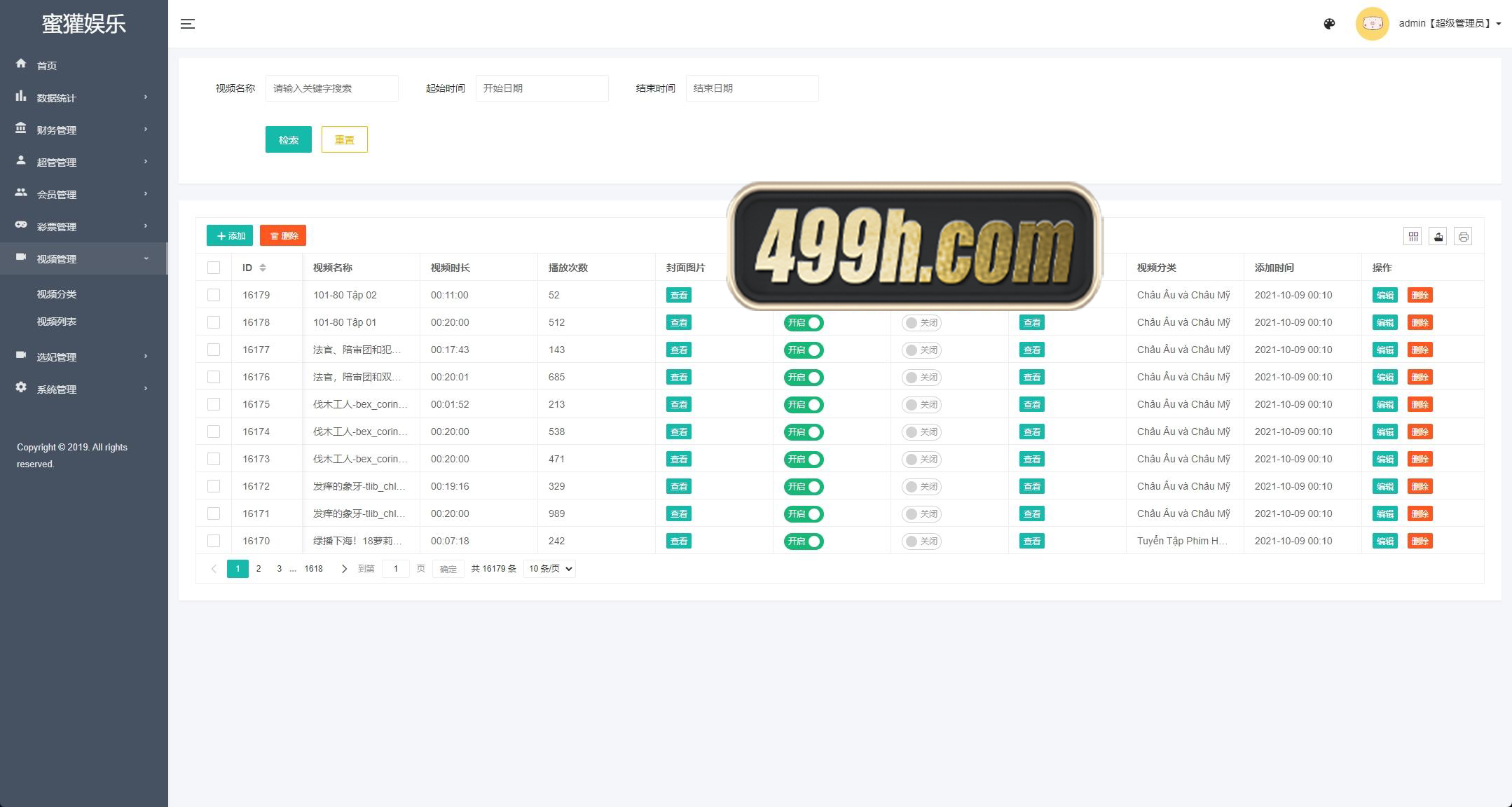The height and width of the screenshot is (807, 1512).
Task: Click the 会员管理 group icon
Action: pyautogui.click(x=21, y=193)
